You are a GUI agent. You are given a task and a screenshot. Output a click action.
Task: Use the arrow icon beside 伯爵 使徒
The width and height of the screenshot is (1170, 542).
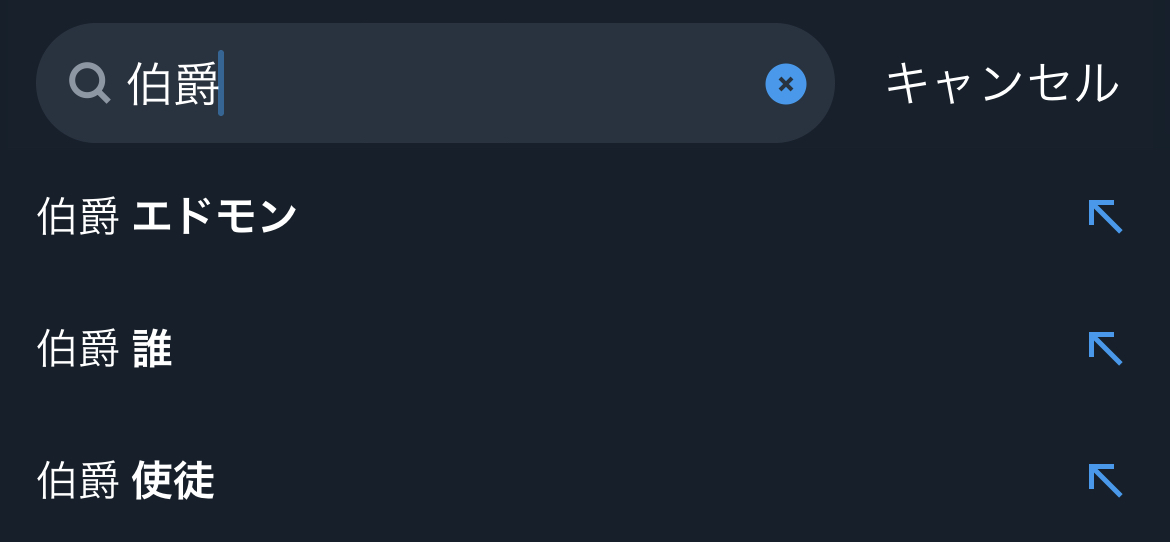pos(1104,480)
